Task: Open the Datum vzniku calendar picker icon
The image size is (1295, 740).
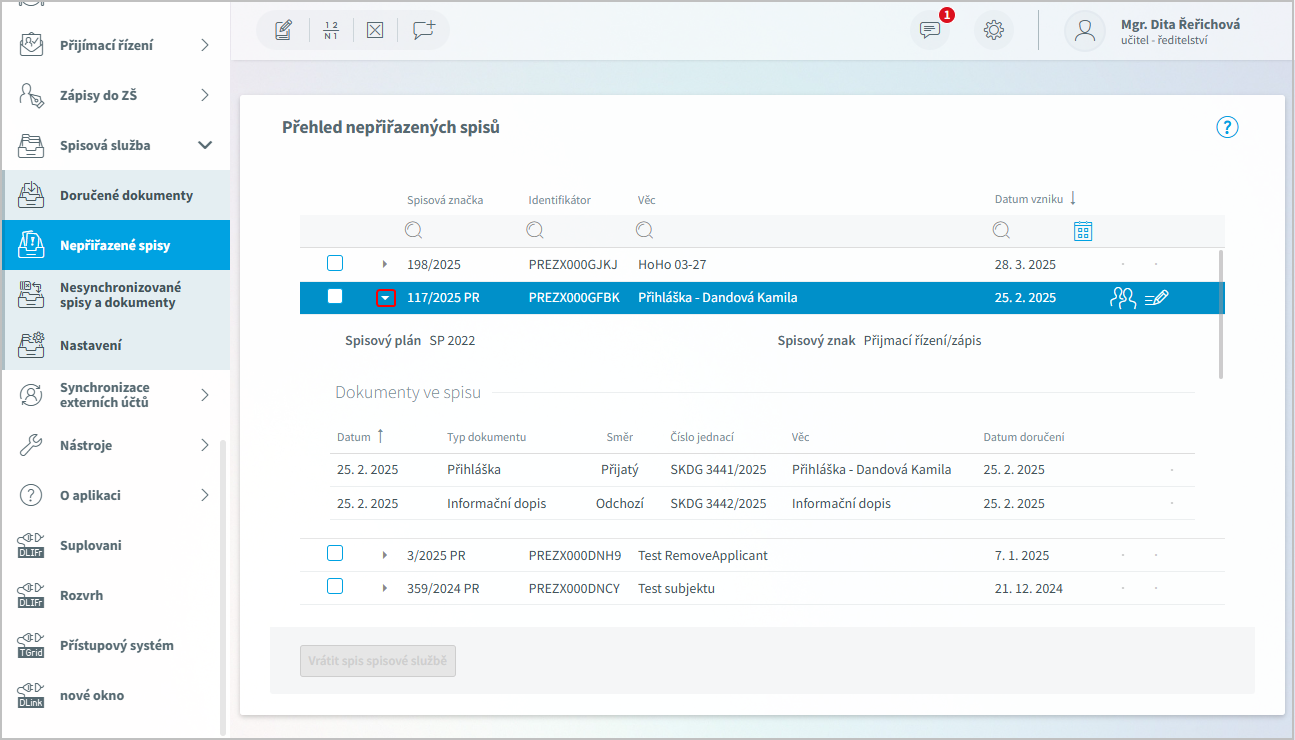Action: click(1082, 231)
